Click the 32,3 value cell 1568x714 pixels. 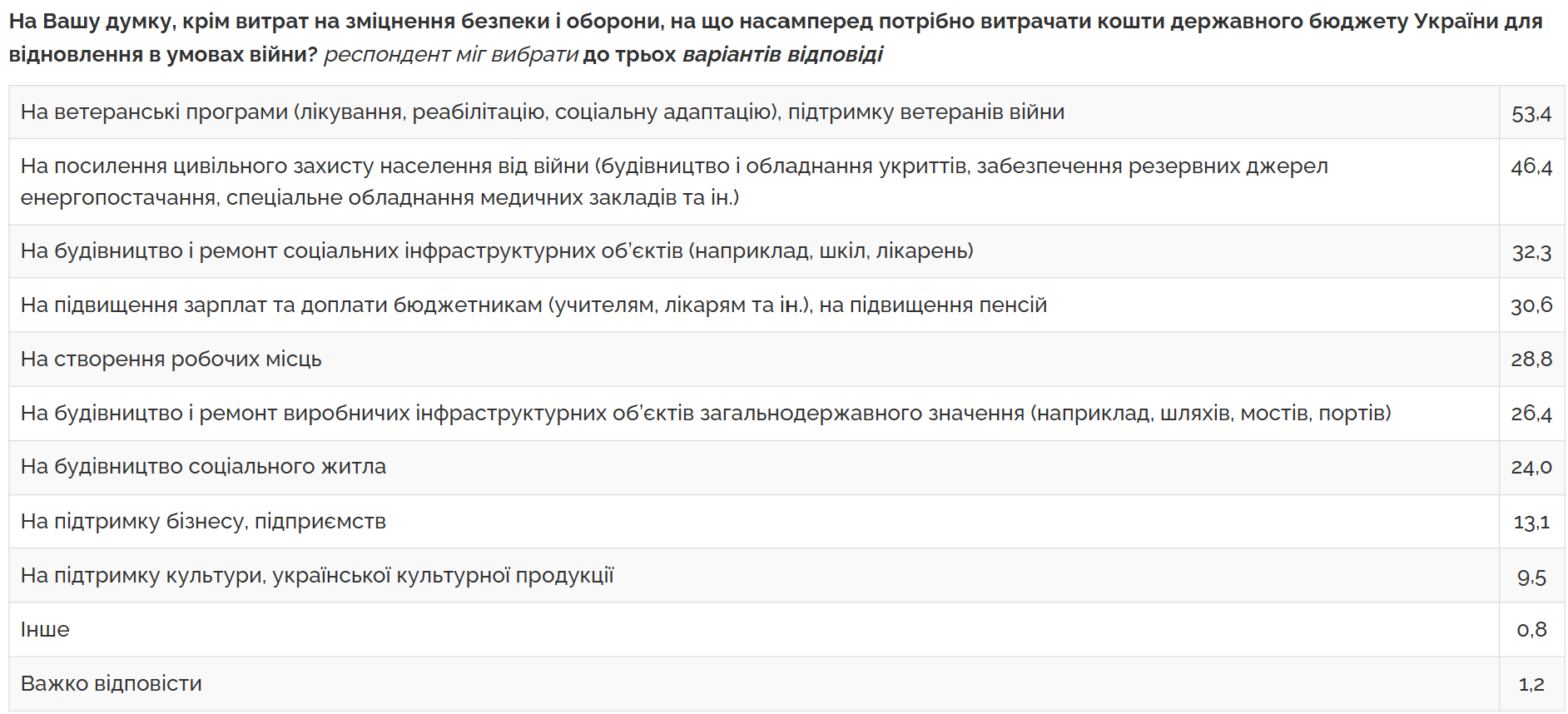click(1531, 252)
